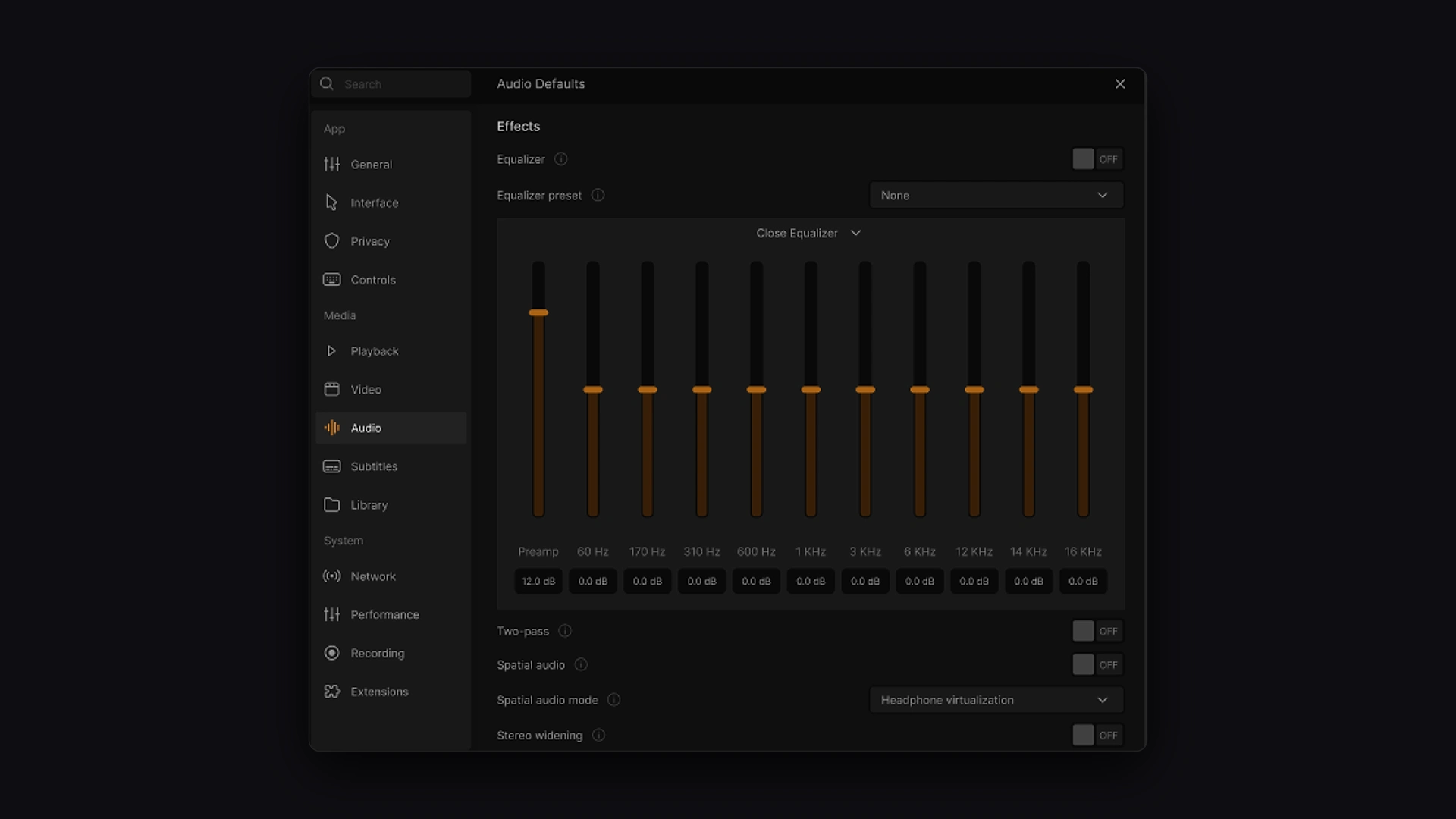Click the 600 Hz dB value box

click(756, 581)
